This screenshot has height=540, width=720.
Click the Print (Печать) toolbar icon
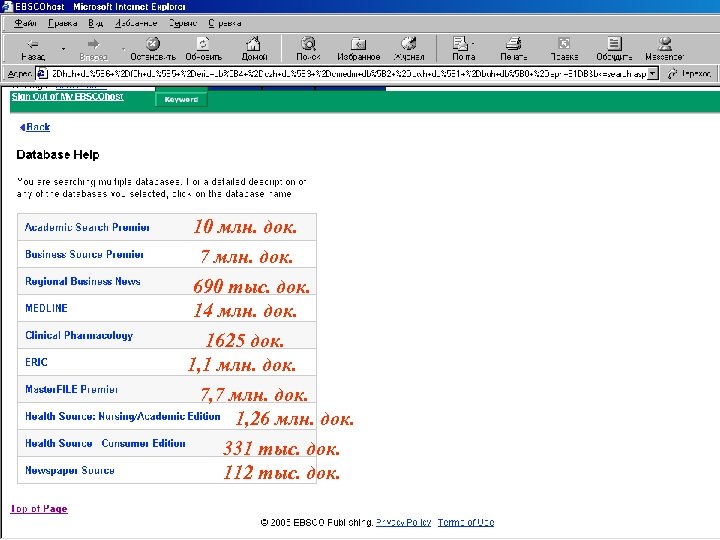point(513,44)
